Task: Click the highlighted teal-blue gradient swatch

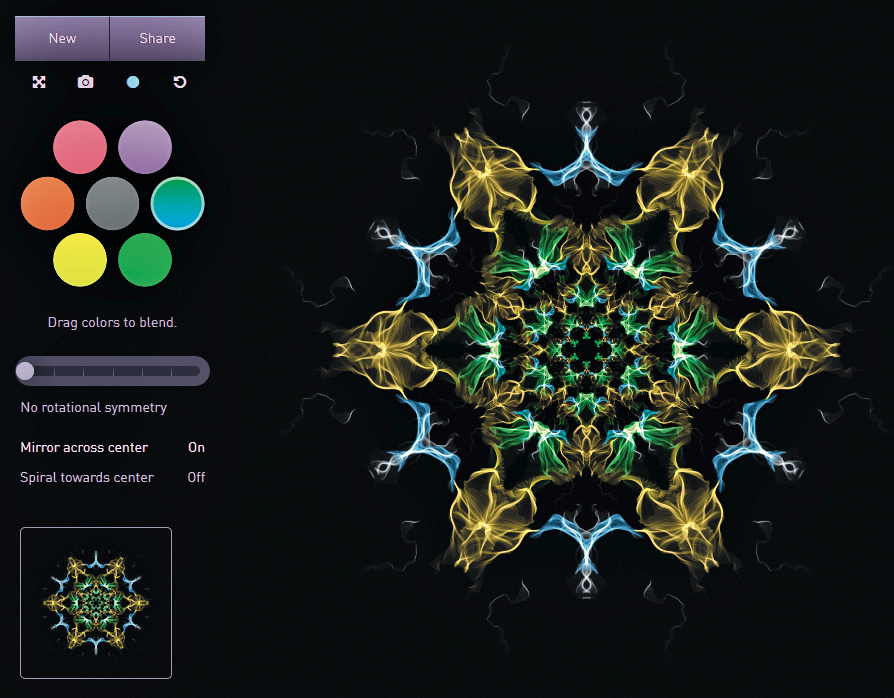Action: (x=178, y=204)
